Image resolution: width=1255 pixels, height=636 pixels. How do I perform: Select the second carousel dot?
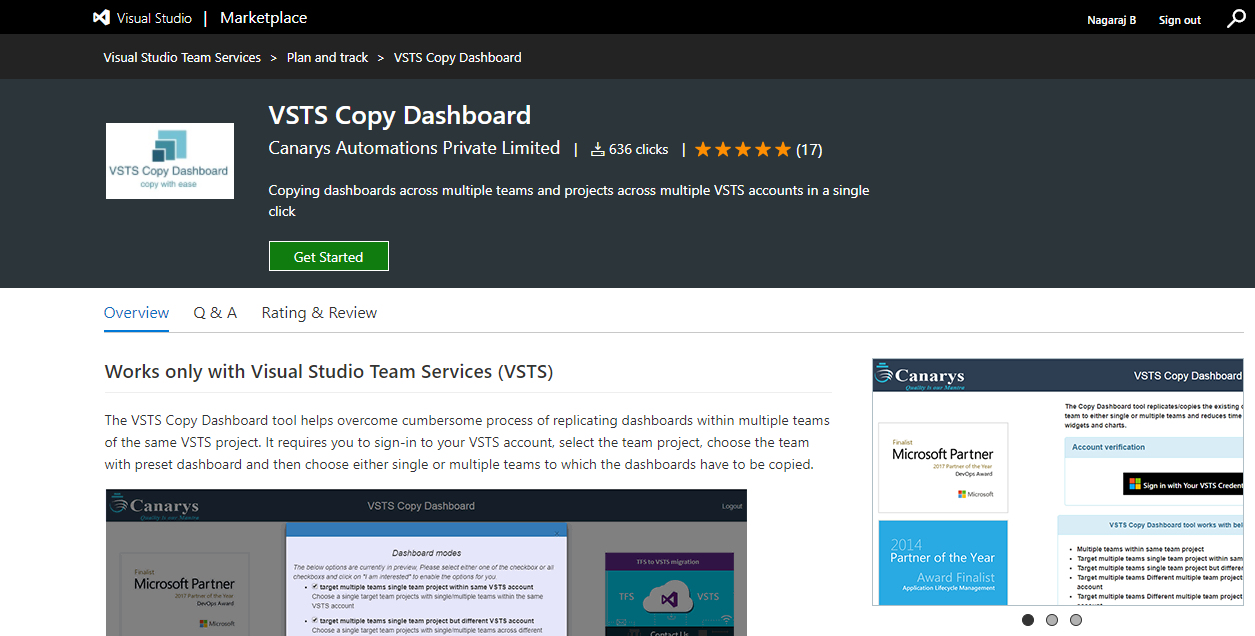(1051, 620)
